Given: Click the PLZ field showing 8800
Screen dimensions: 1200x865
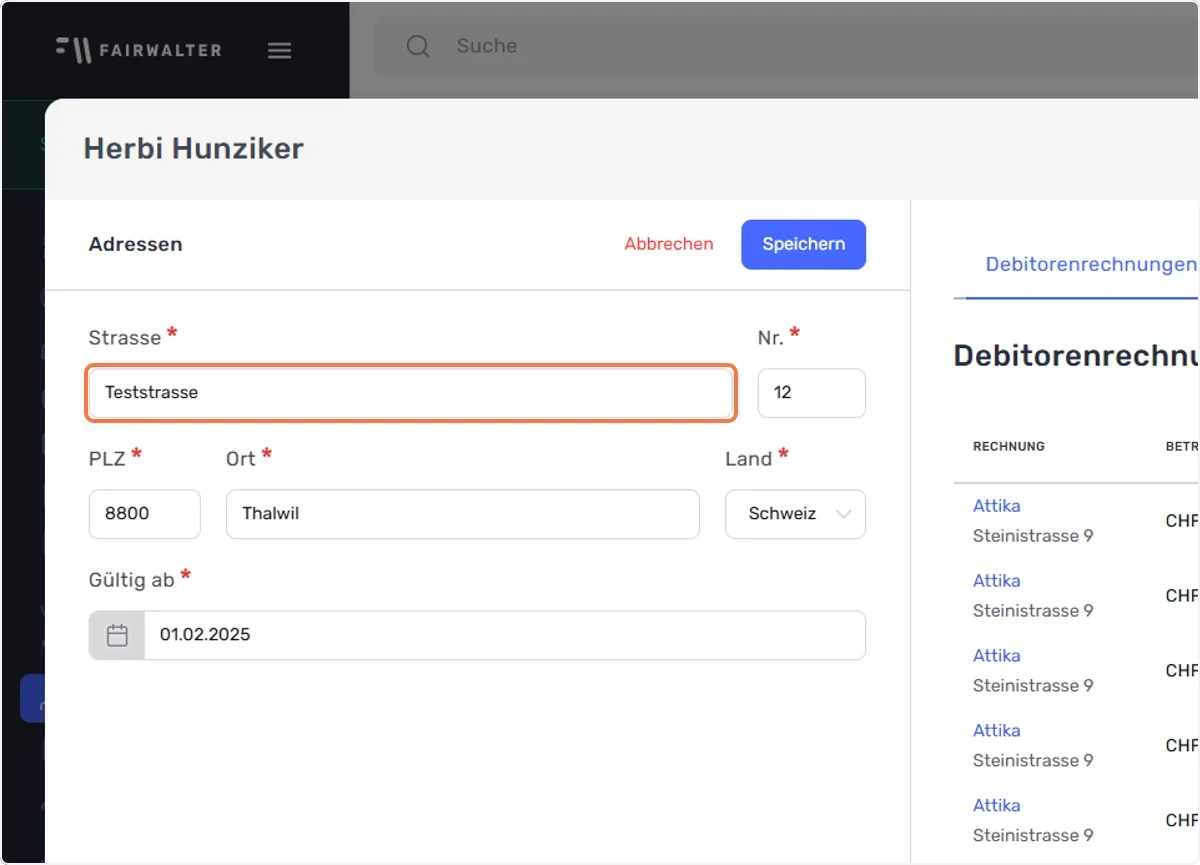Looking at the screenshot, I should click(145, 514).
